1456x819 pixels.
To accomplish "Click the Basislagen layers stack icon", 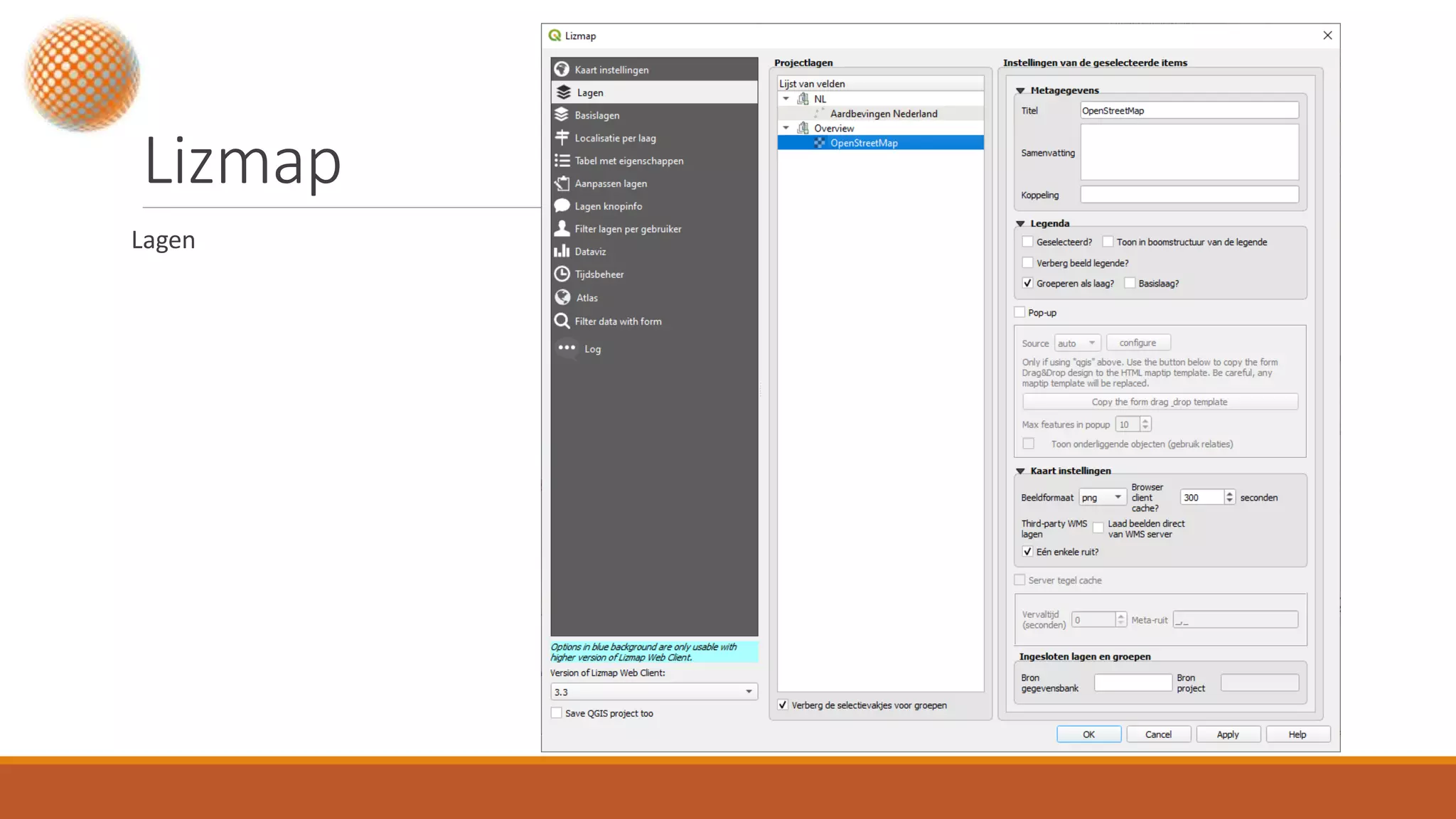I will 562,114.
